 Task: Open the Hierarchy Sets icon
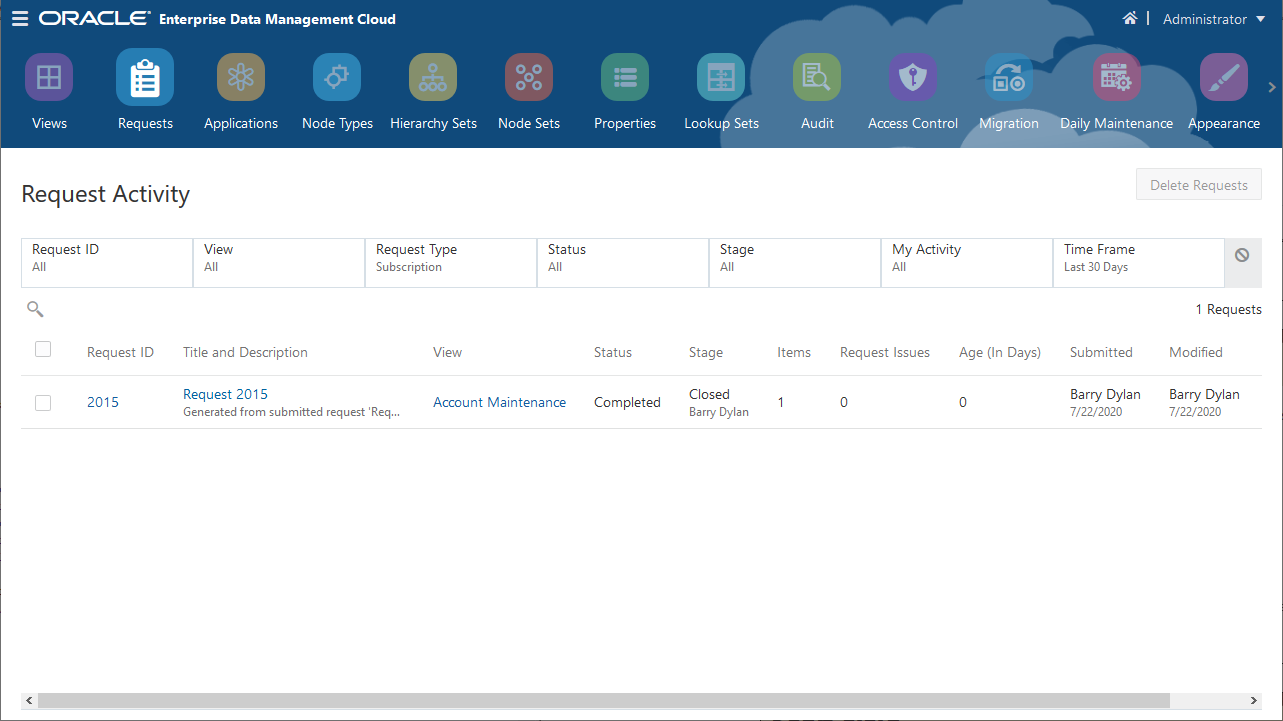point(433,78)
